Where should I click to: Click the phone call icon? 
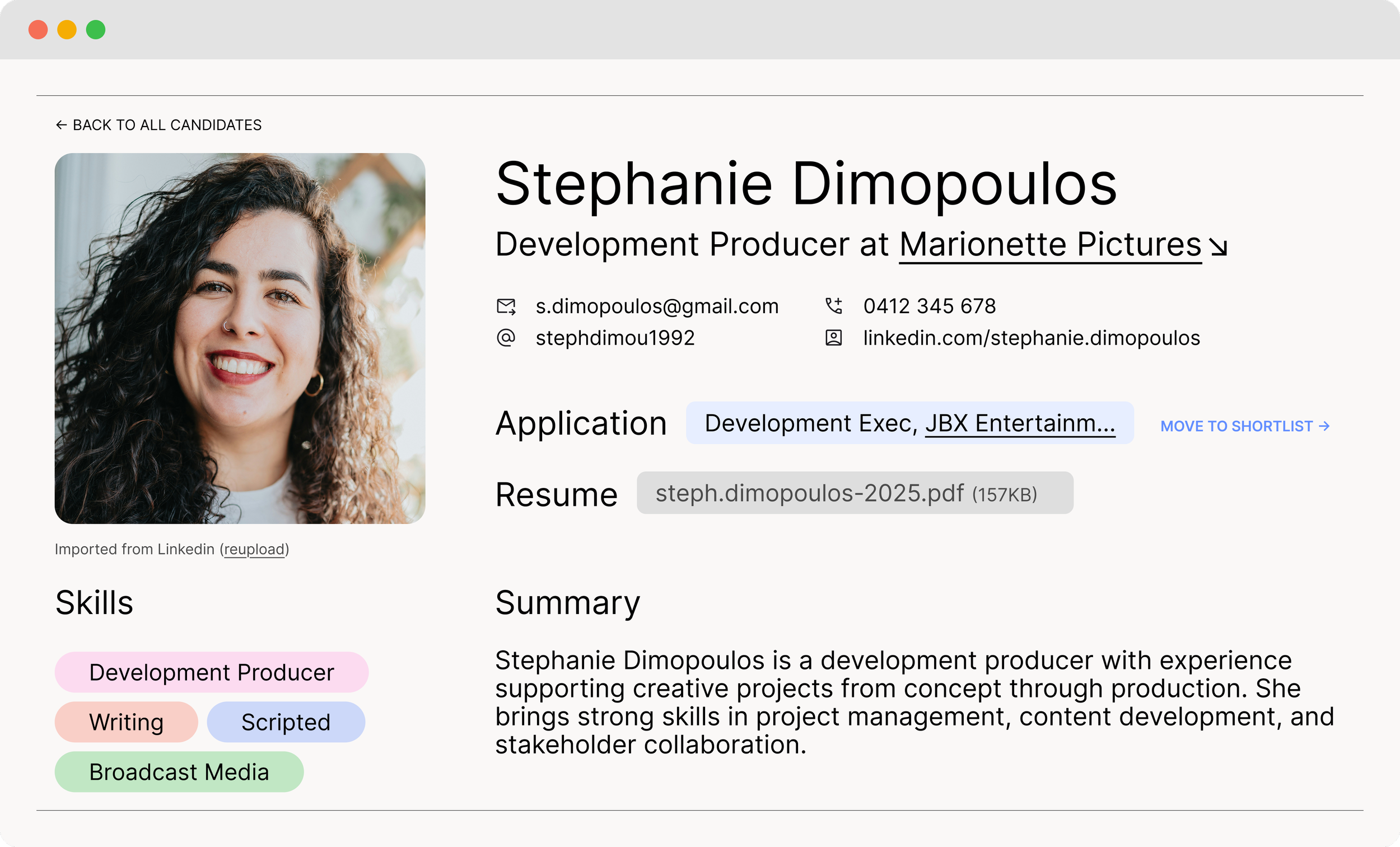pyautogui.click(x=833, y=306)
